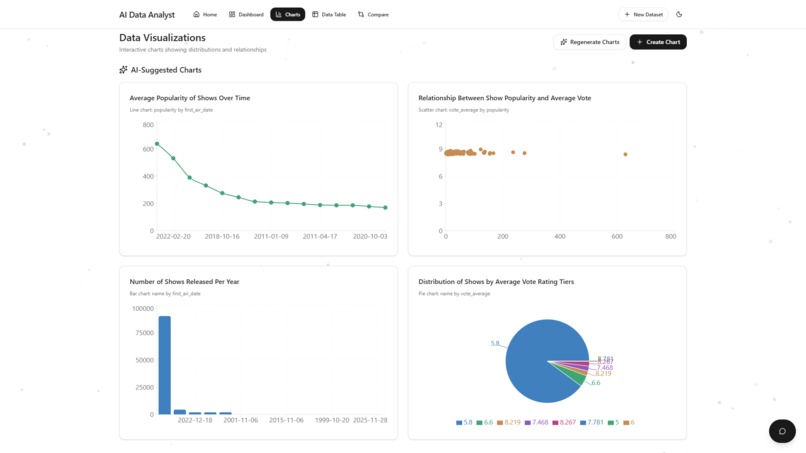Screen dimensions: 806x453
Task: Click the AI Data Analyst logo text
Action: [x=147, y=15]
